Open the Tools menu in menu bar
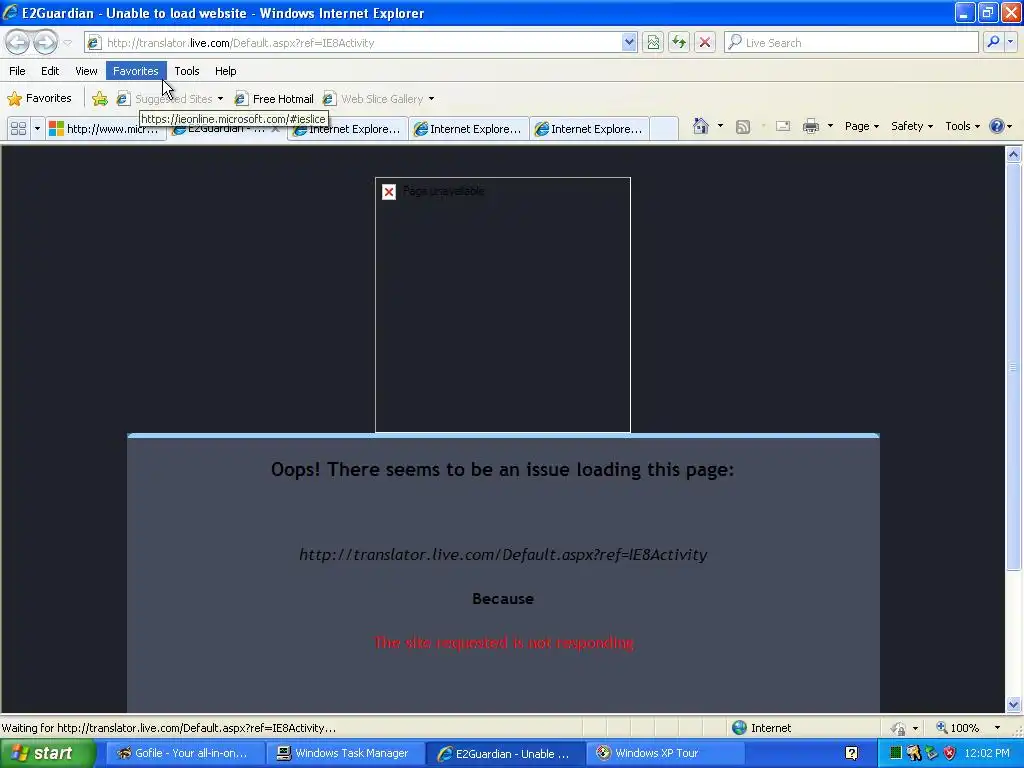 coord(187,71)
